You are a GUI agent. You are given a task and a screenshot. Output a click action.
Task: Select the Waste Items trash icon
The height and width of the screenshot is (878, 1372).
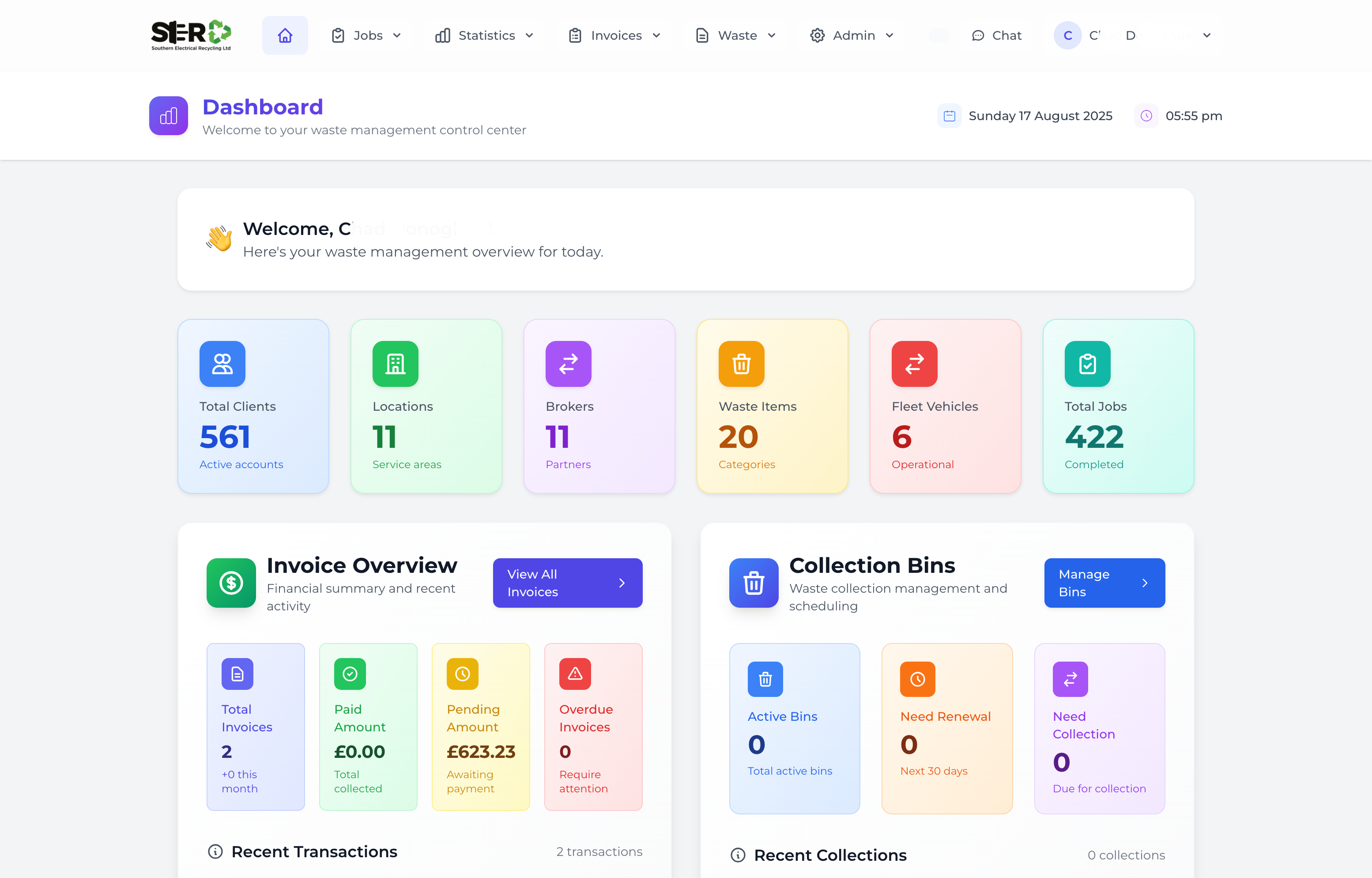coord(741,364)
